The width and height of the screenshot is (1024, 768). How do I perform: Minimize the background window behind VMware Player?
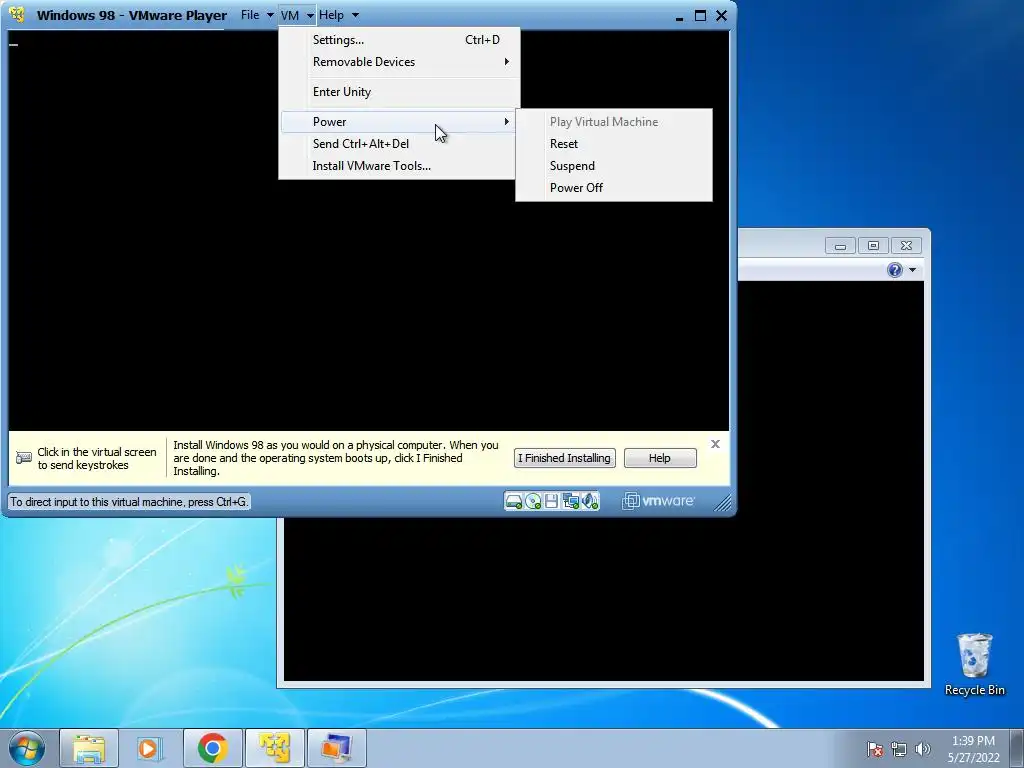click(840, 246)
